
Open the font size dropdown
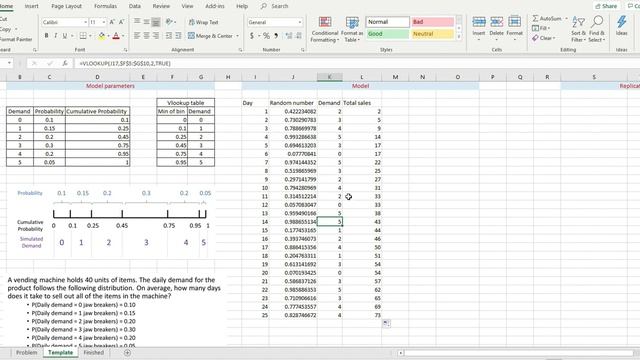coord(104,22)
